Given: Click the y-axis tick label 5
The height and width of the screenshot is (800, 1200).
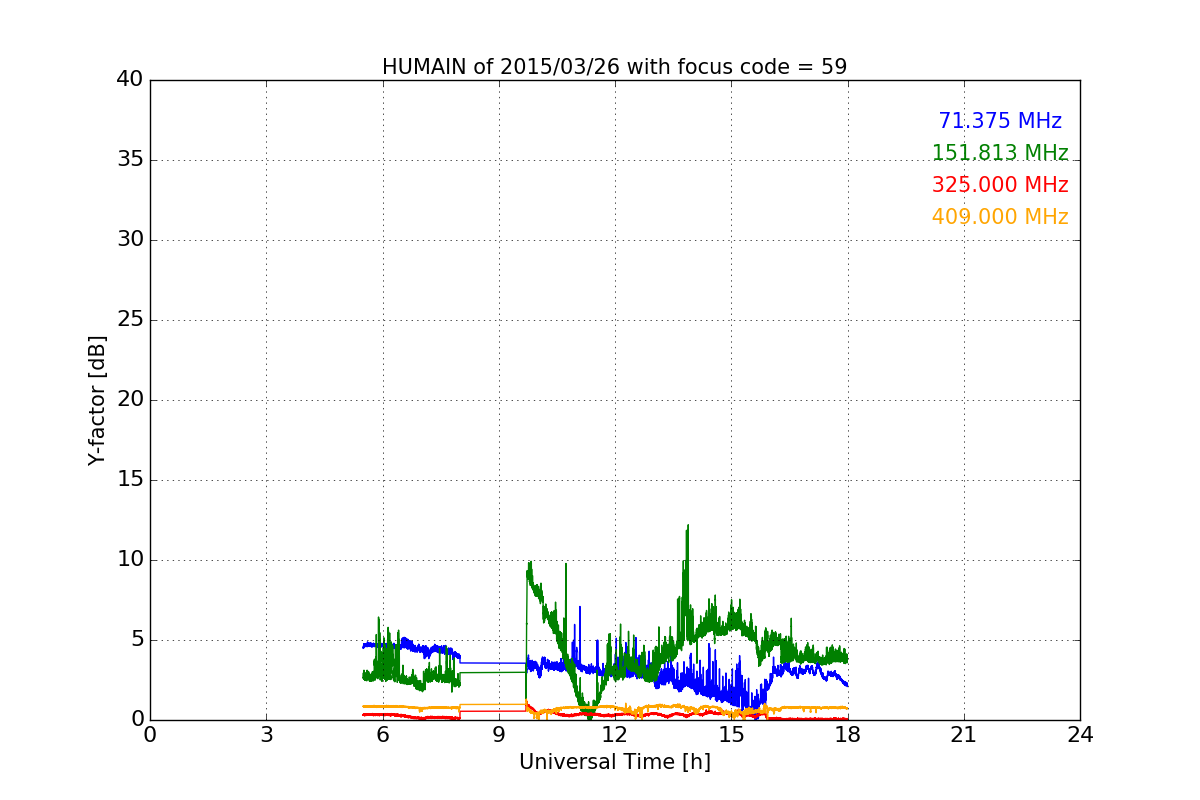Looking at the screenshot, I should [136, 640].
